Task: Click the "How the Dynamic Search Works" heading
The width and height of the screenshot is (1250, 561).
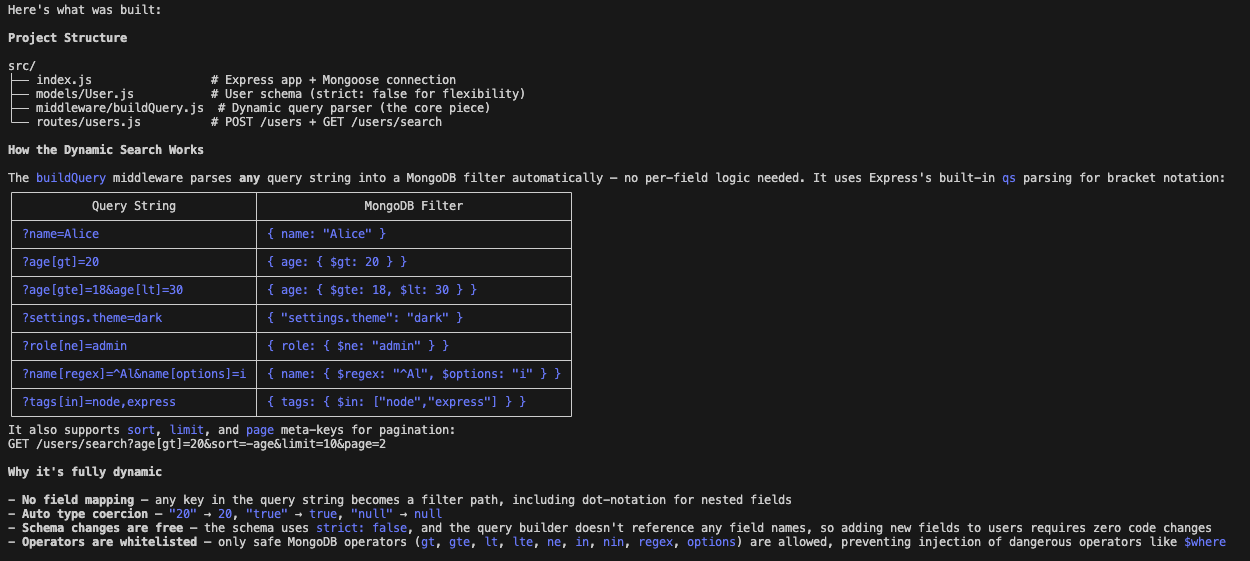Action: (x=106, y=150)
